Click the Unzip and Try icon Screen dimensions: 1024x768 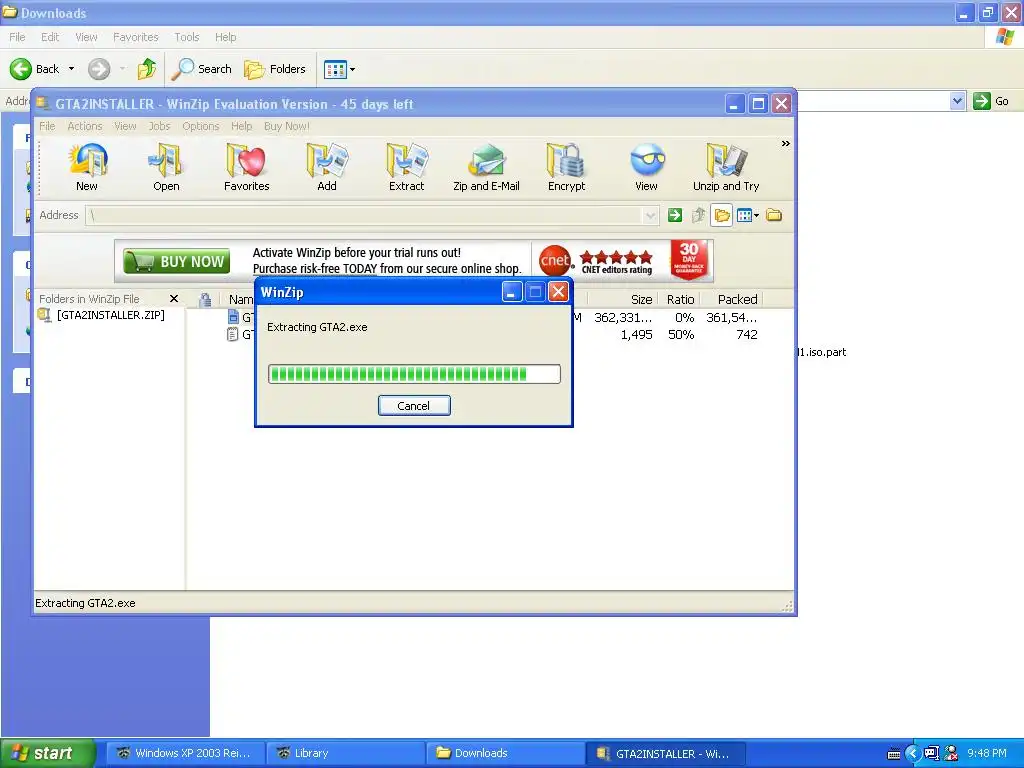[x=726, y=167]
